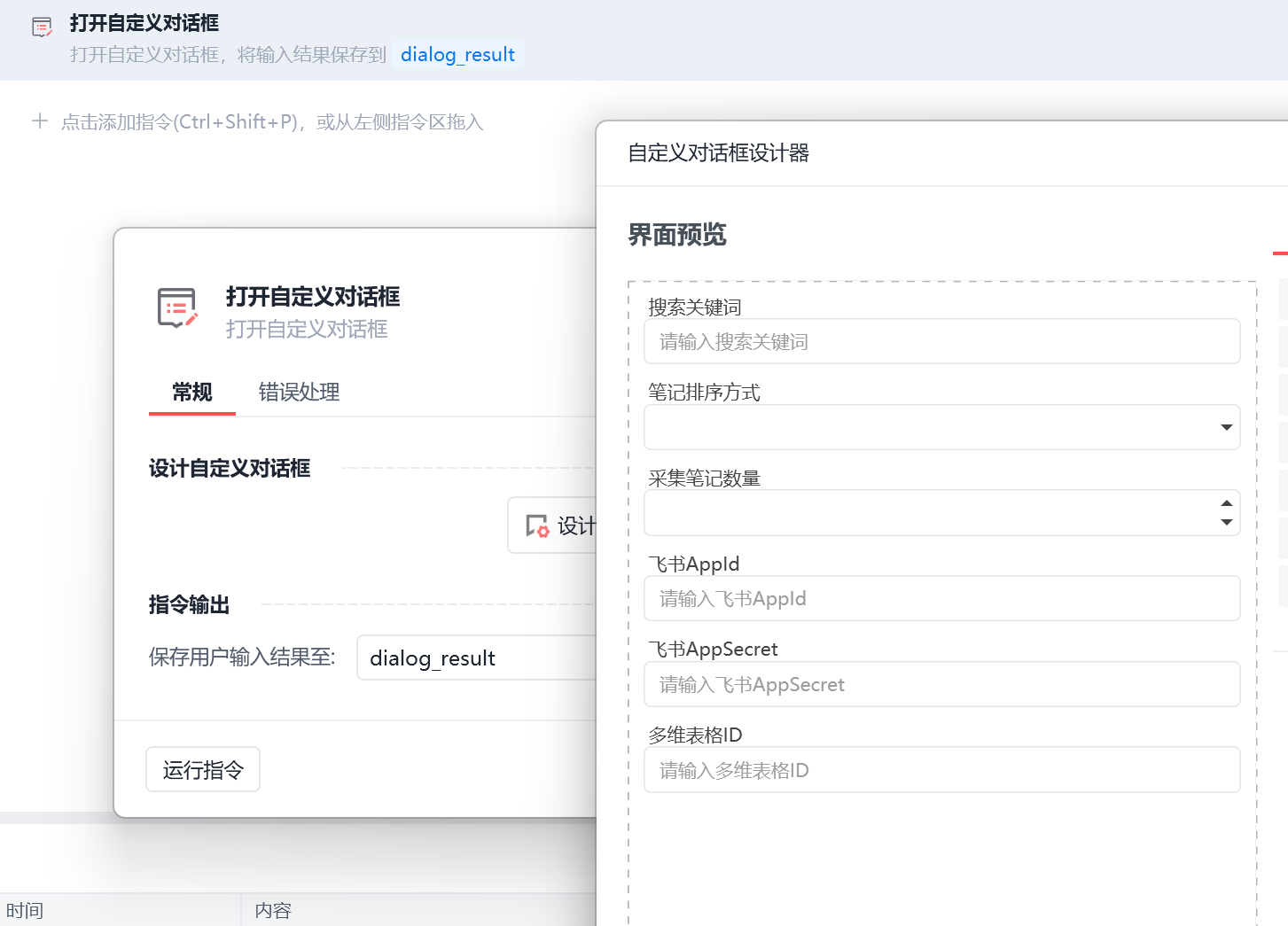Click the custom dialog step icon in flow
The height and width of the screenshot is (926, 1288).
pos(42,27)
